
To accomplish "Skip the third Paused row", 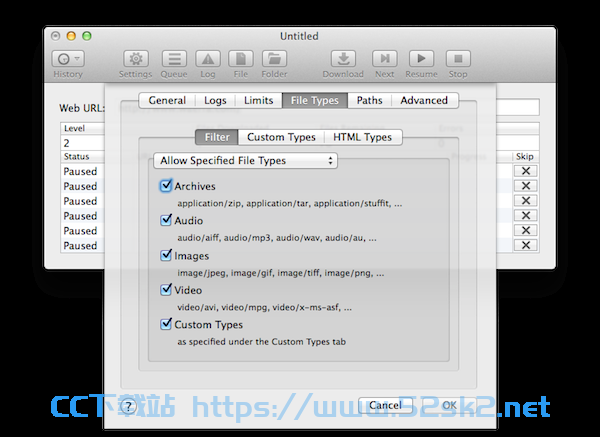I will click(526, 201).
